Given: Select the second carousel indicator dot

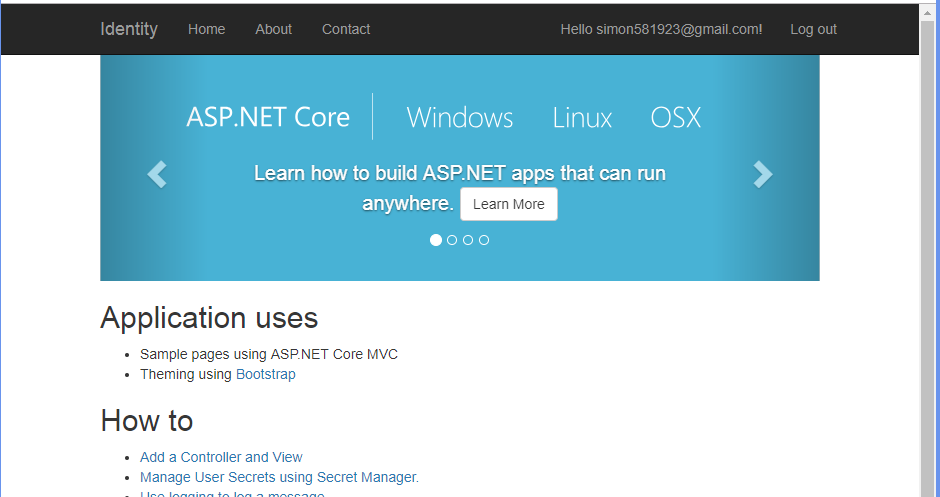Looking at the screenshot, I should click(x=452, y=240).
